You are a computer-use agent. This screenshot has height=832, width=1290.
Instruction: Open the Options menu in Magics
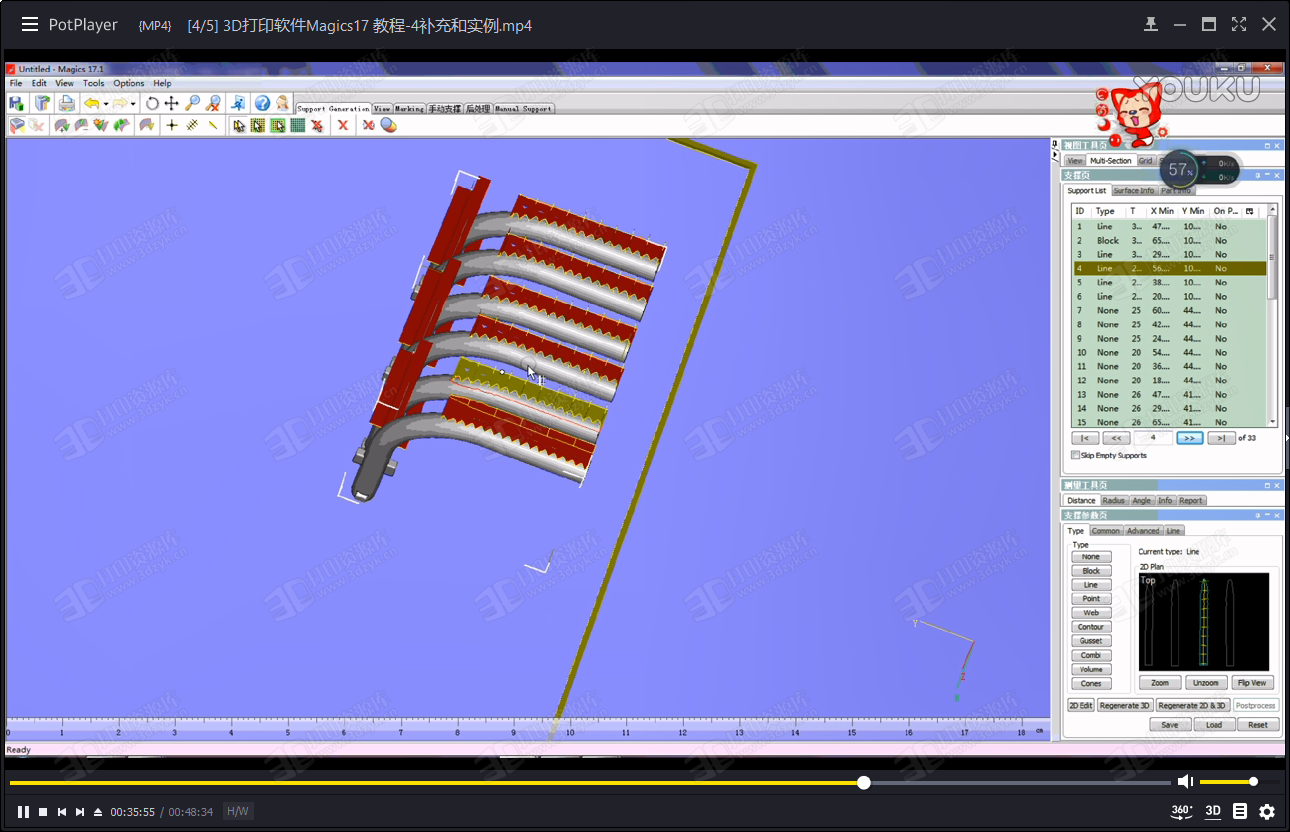click(x=128, y=83)
